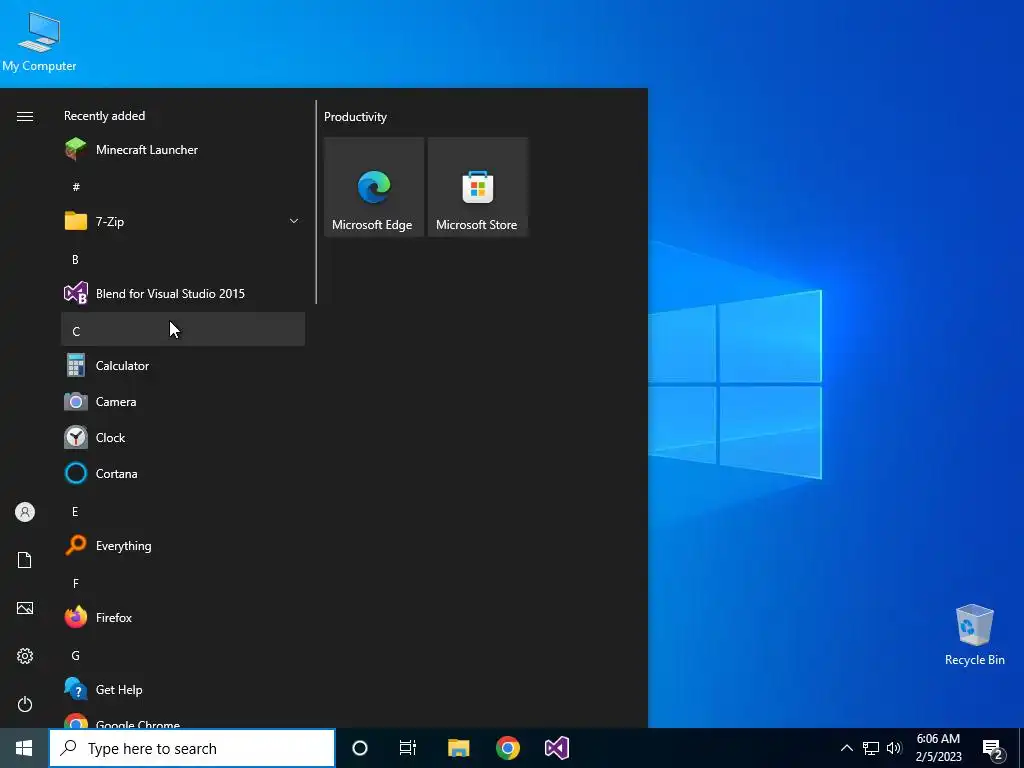The image size is (1024, 768).
Task: Open the Calculator app
Action: (x=183, y=366)
